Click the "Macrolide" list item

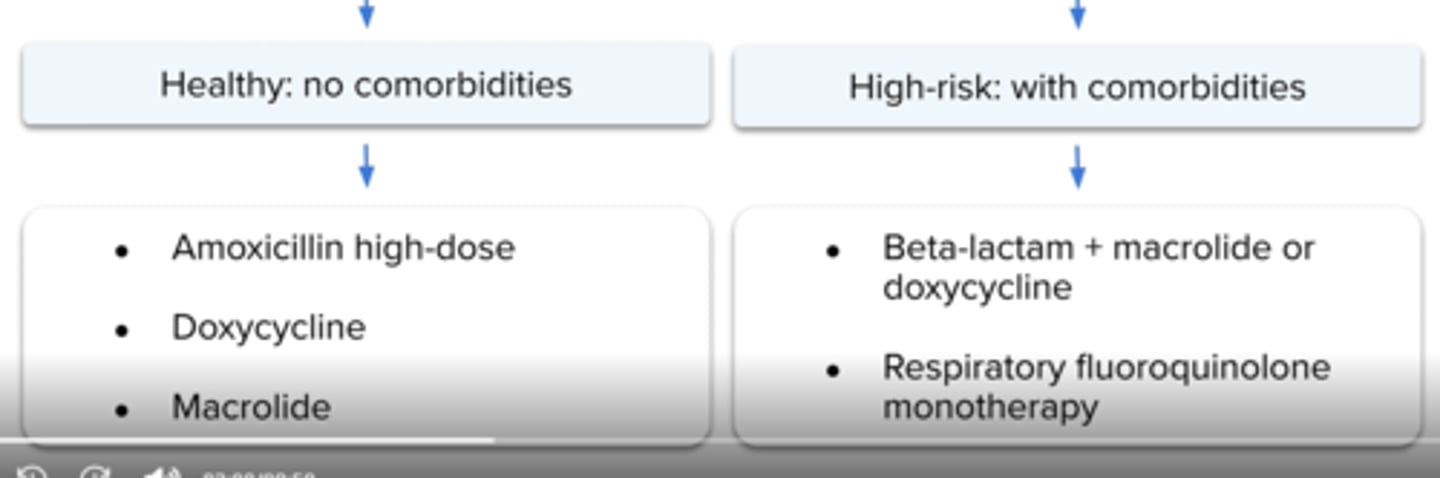point(250,407)
